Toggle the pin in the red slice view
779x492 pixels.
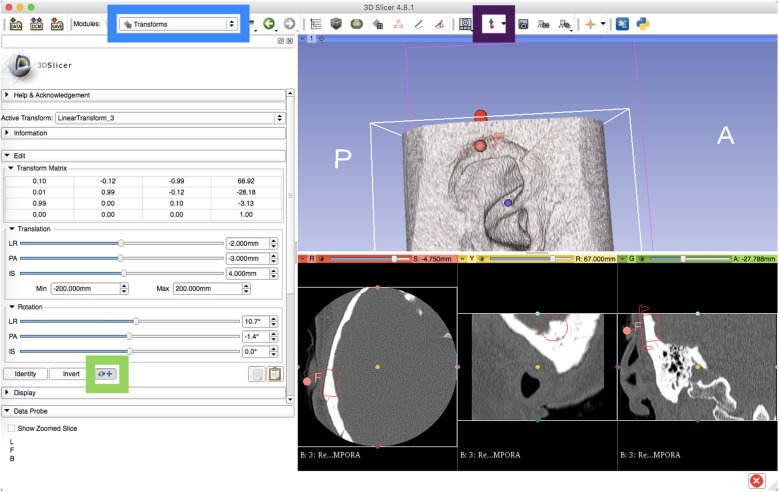coord(303,259)
